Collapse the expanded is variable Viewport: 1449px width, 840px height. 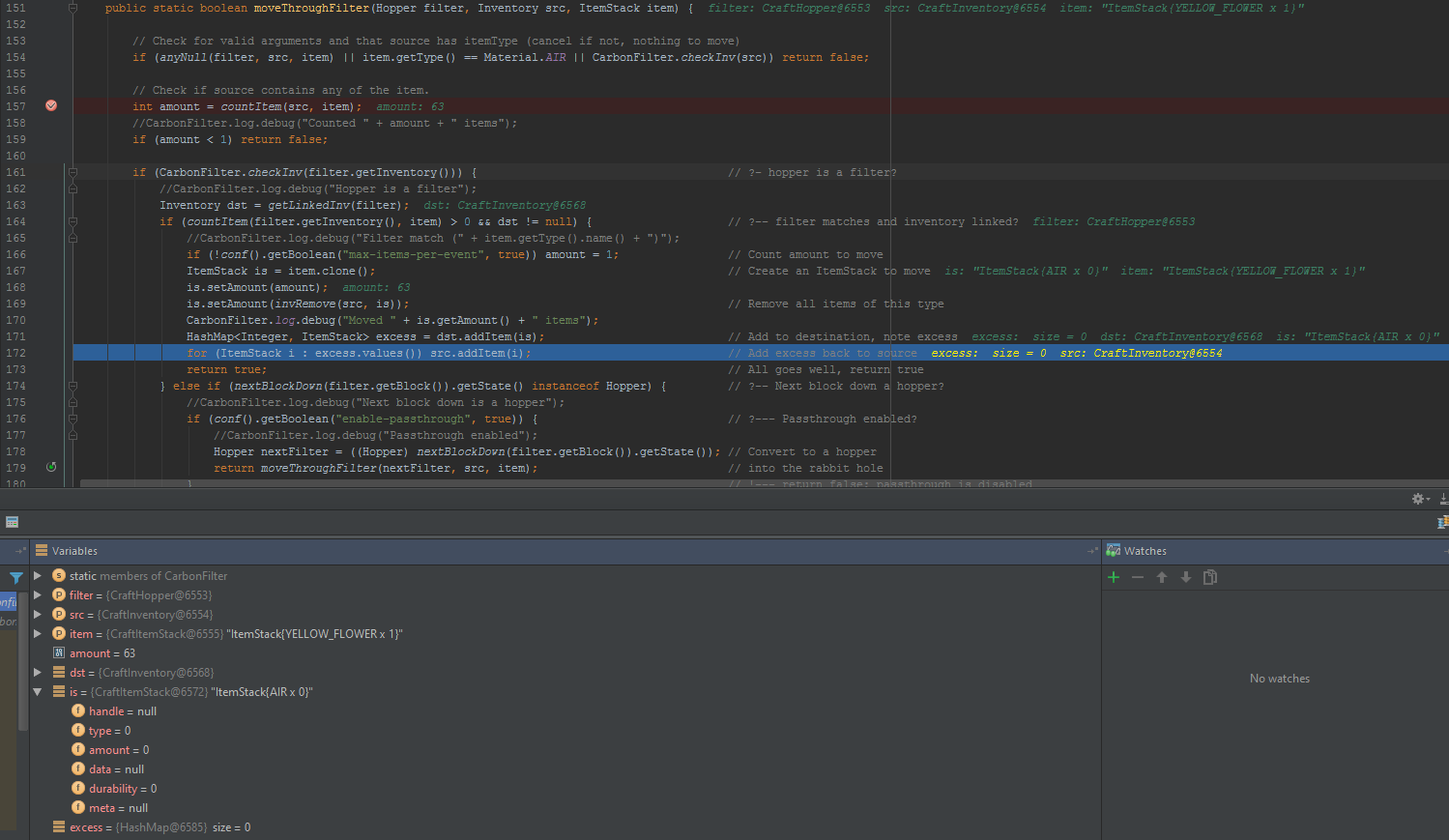(37, 691)
